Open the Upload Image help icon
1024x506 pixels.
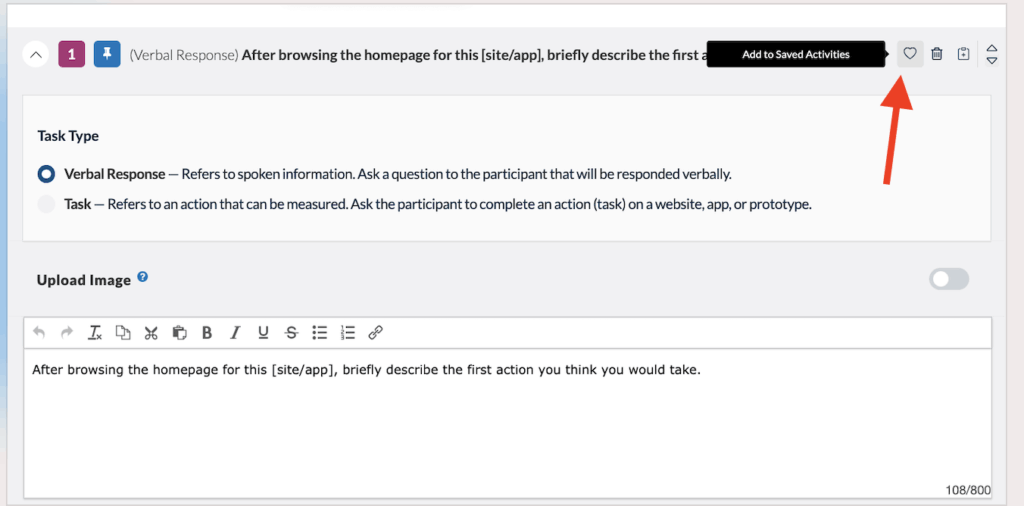142,277
